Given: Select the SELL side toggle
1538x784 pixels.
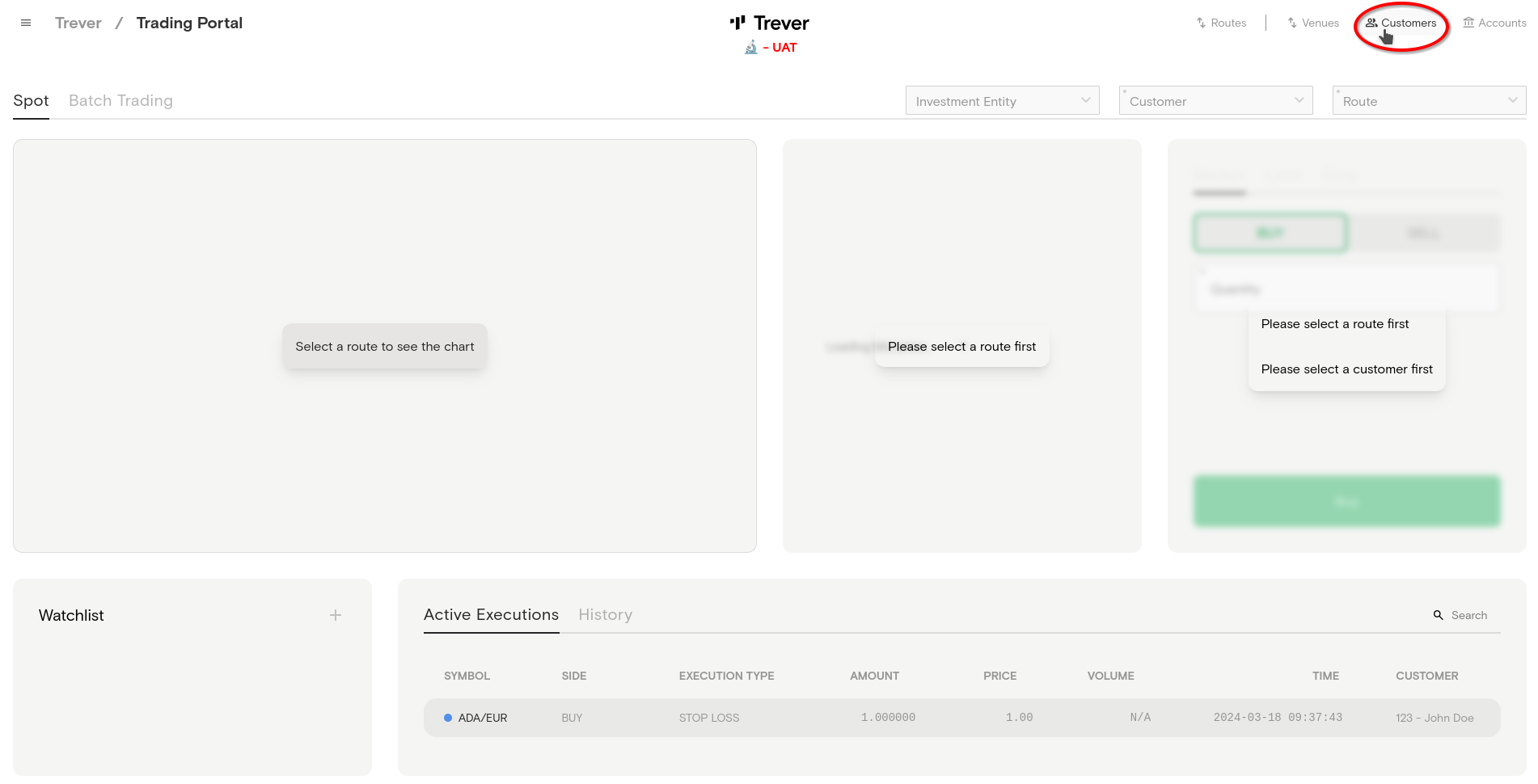Looking at the screenshot, I should [x=1423, y=234].
